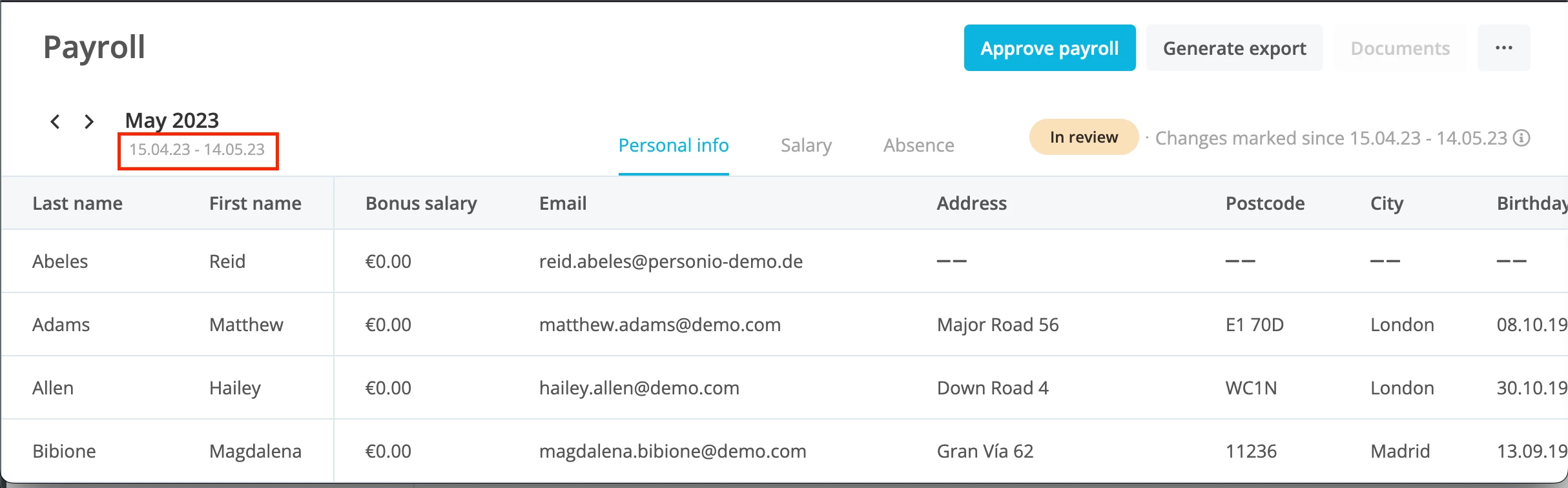Click the In review status badge

1084,137
